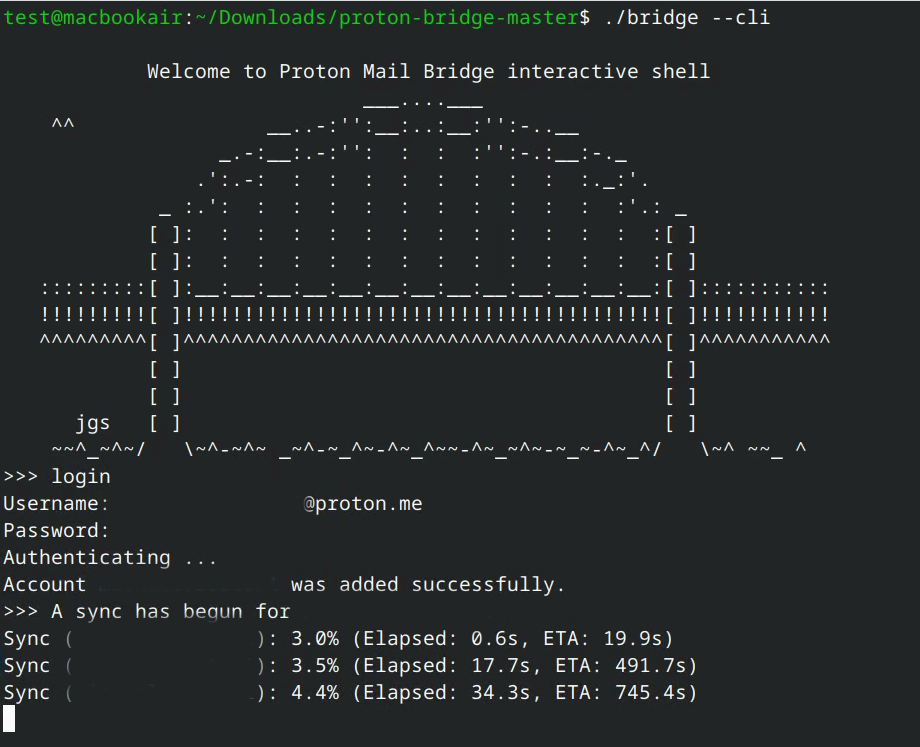Click the Username: label

pos(56,504)
